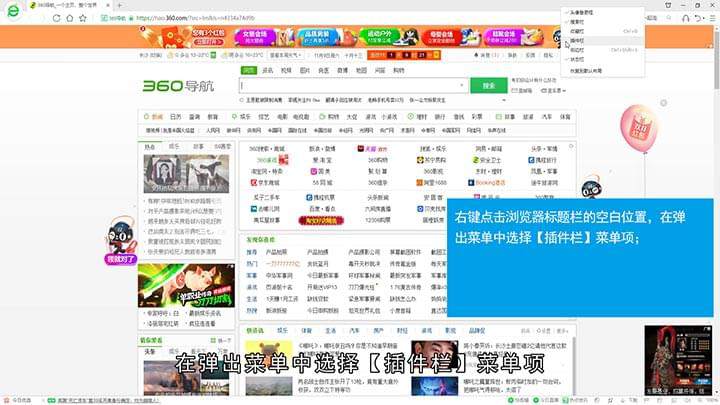Click 换一换 in the 猜你喜欢 section

221,340
